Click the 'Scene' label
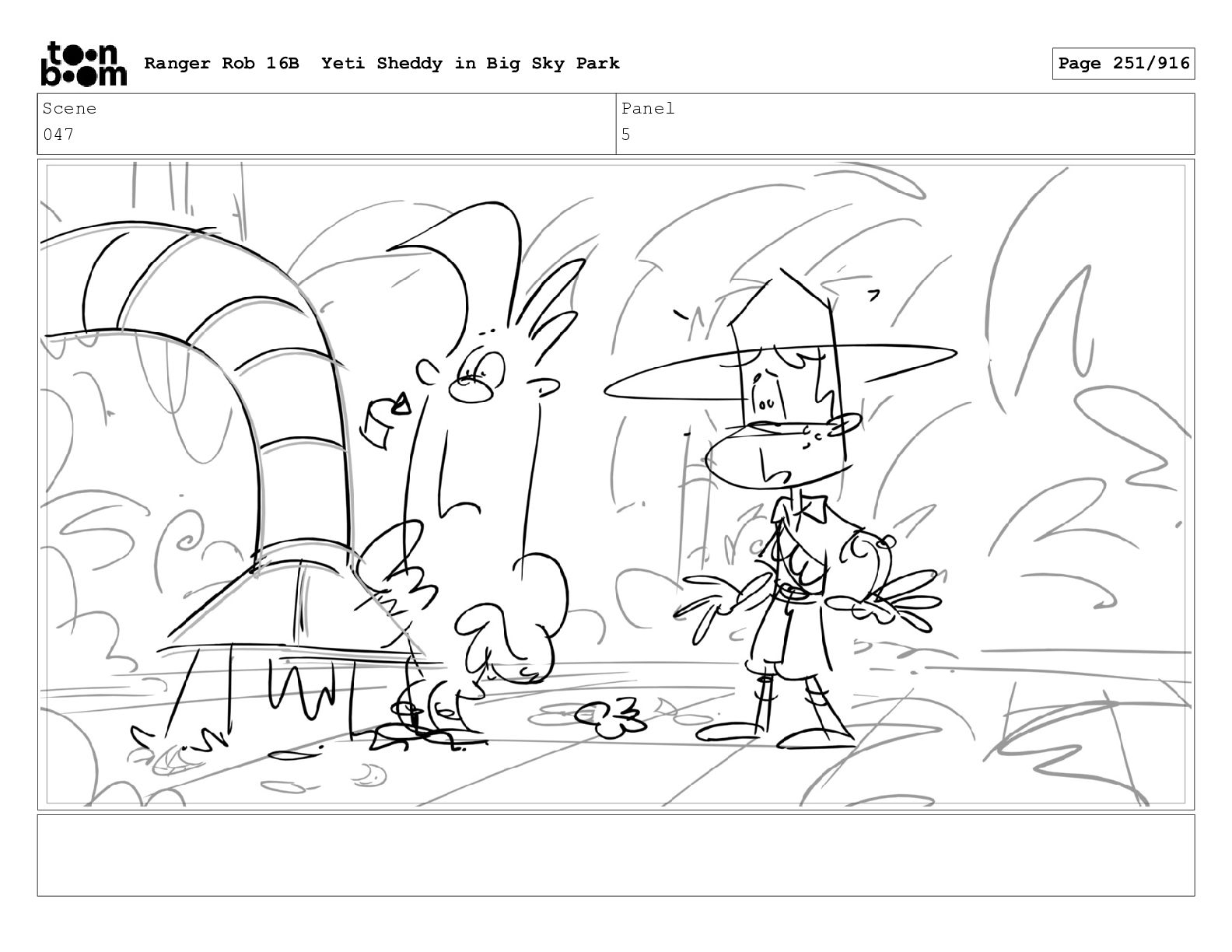The image size is (1232, 952). [x=69, y=109]
